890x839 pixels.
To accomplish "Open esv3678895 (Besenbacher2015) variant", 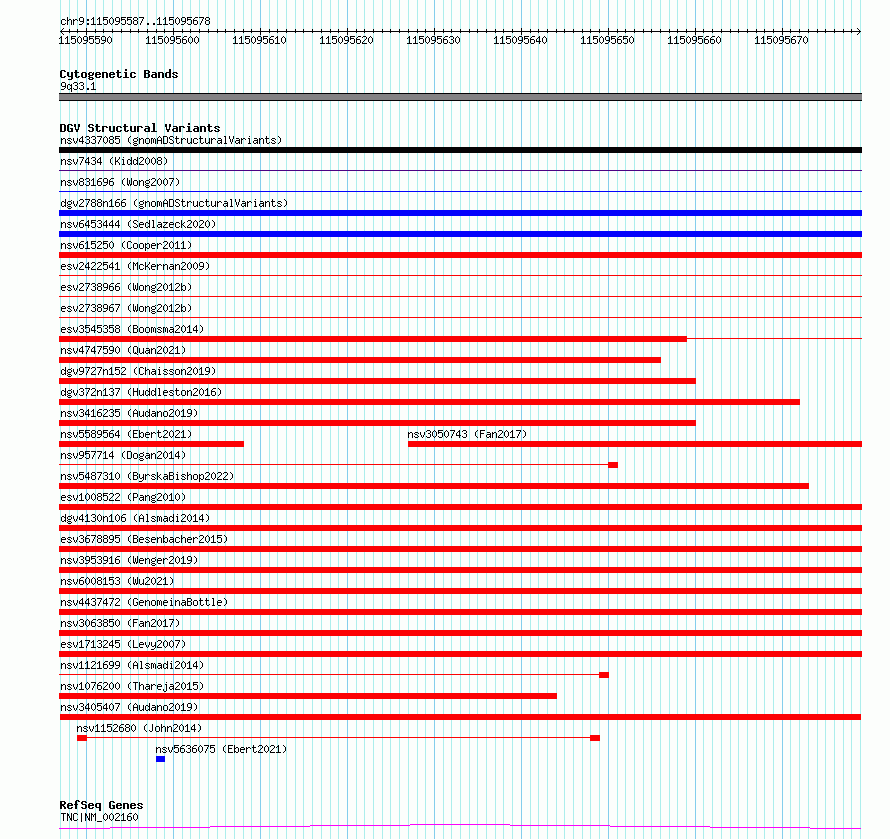I will 144,539.
